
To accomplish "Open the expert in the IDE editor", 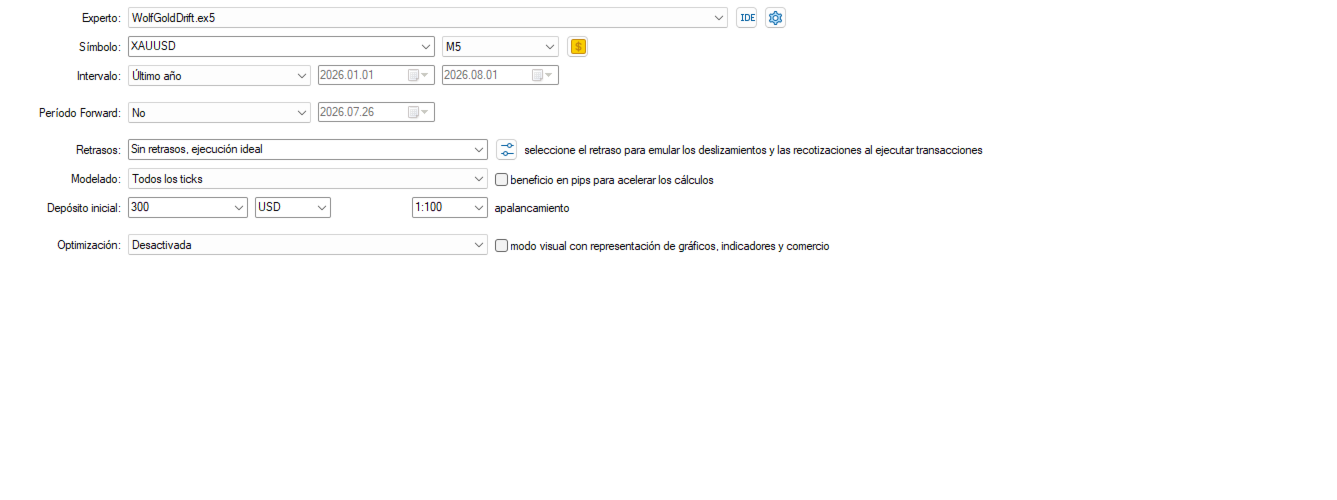I will [x=746, y=17].
